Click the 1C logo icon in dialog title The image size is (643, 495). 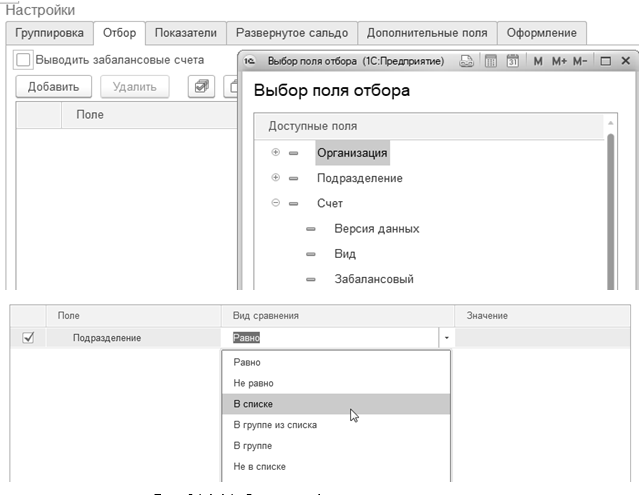tap(249, 61)
